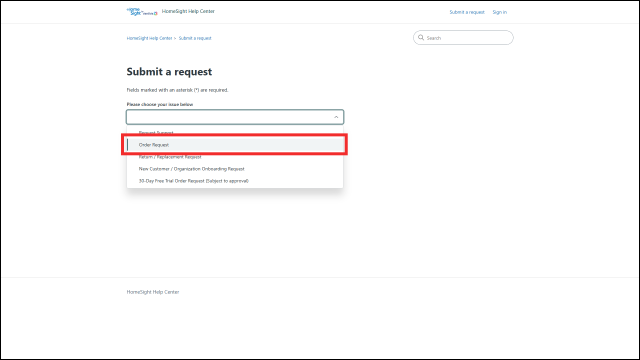Click the Submit a request breadcrumb
Screen dimensions: 640x360
click(x=195, y=38)
